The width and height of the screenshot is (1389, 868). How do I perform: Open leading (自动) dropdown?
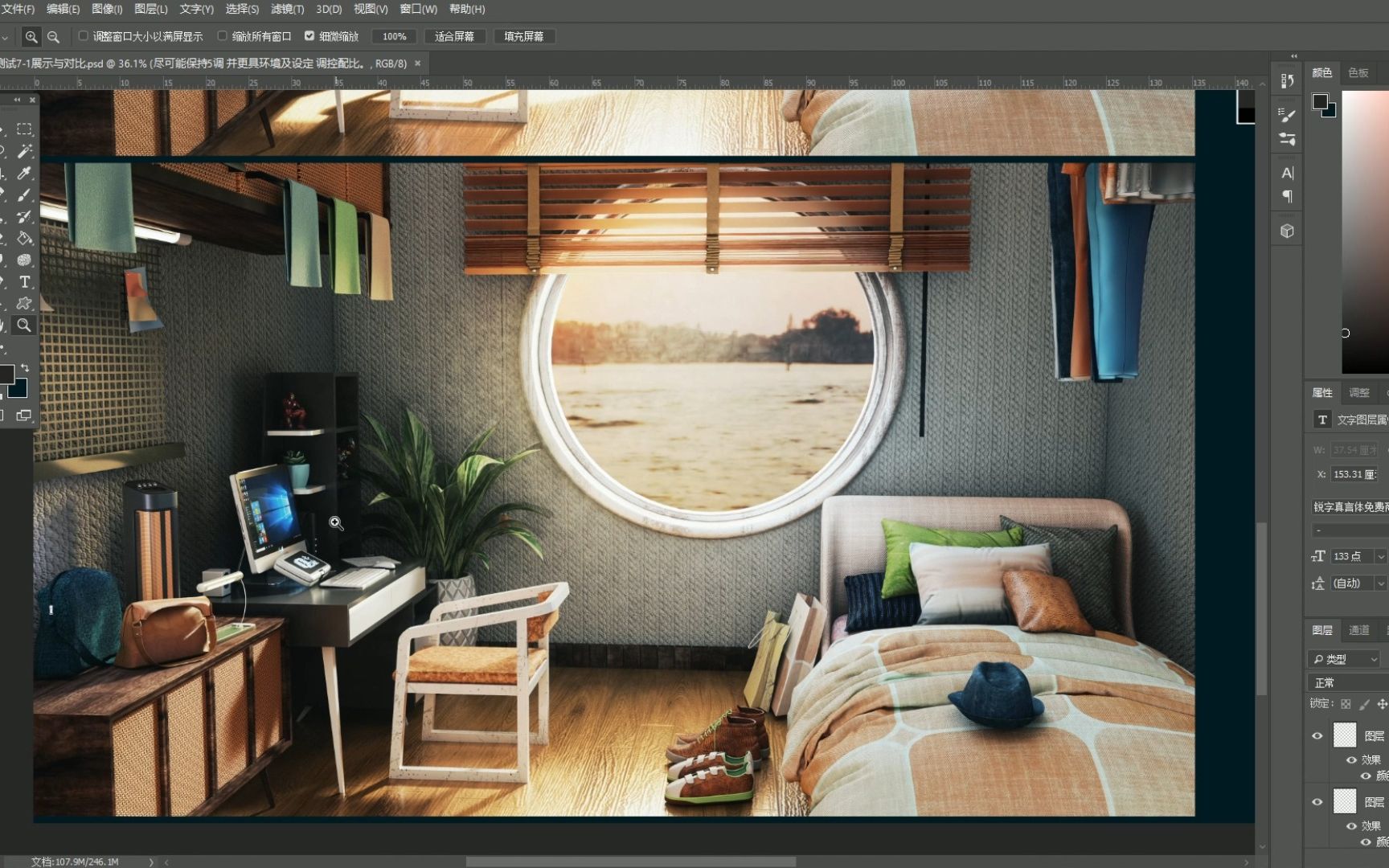pyautogui.click(x=1381, y=583)
